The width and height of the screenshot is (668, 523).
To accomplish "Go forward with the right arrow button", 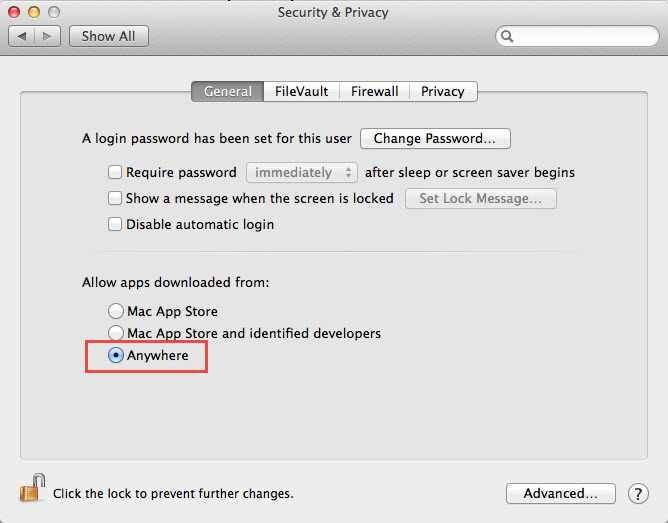I will coord(48,36).
